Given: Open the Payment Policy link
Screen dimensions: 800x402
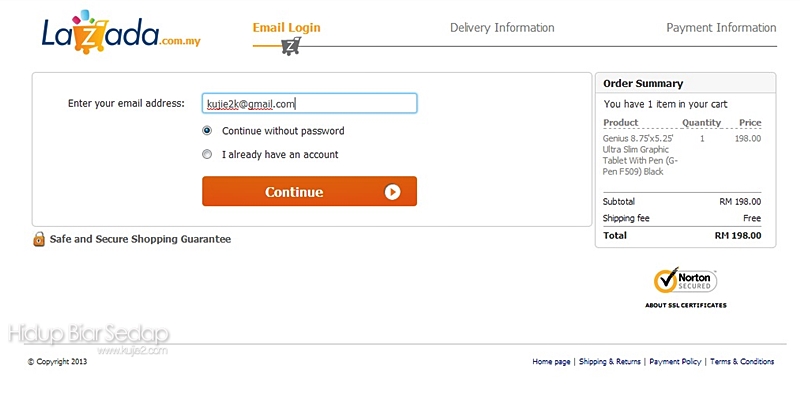Looking at the screenshot, I should coord(675,362).
